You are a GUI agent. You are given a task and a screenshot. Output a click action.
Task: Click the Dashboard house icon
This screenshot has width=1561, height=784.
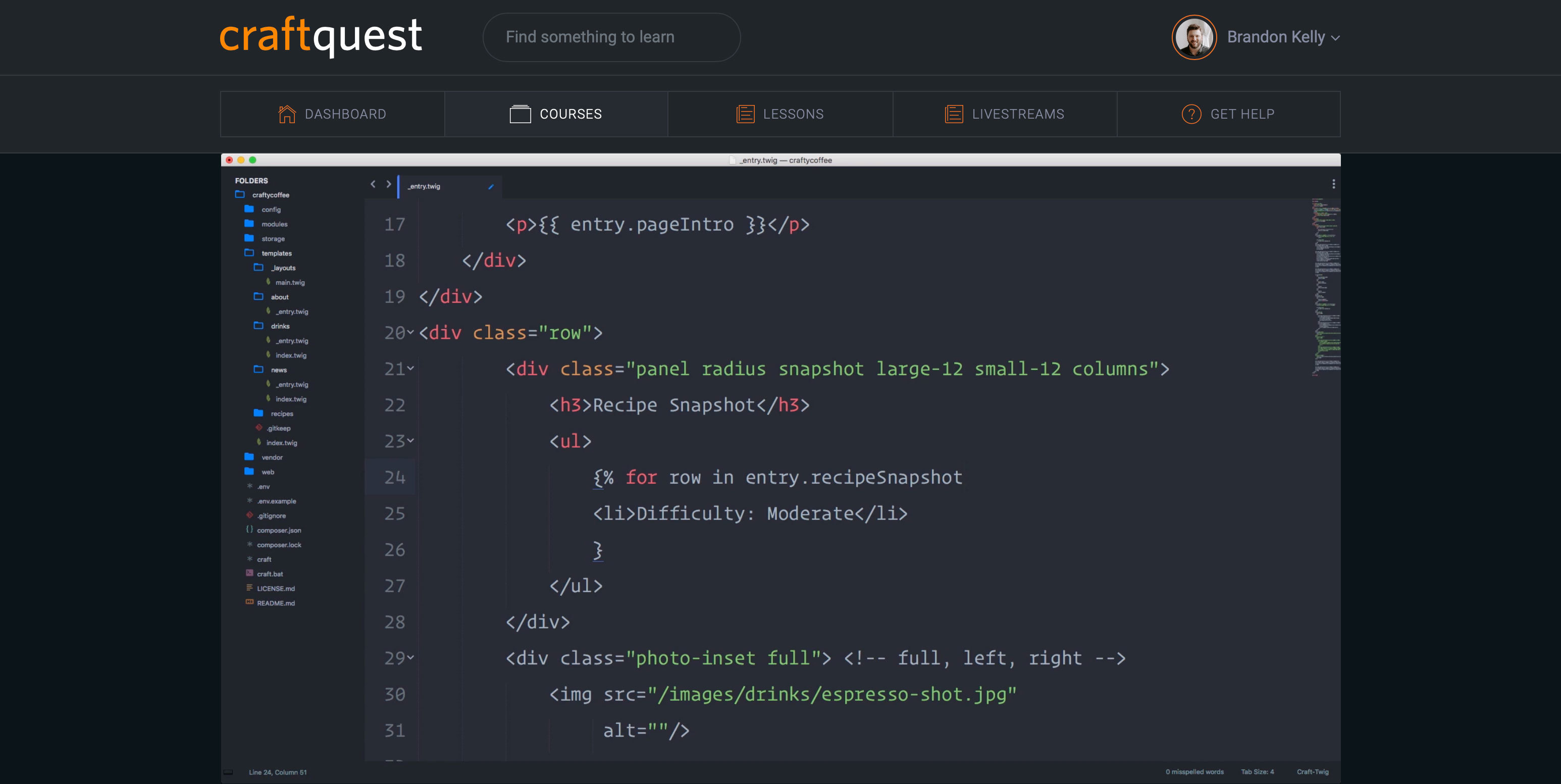coord(287,114)
